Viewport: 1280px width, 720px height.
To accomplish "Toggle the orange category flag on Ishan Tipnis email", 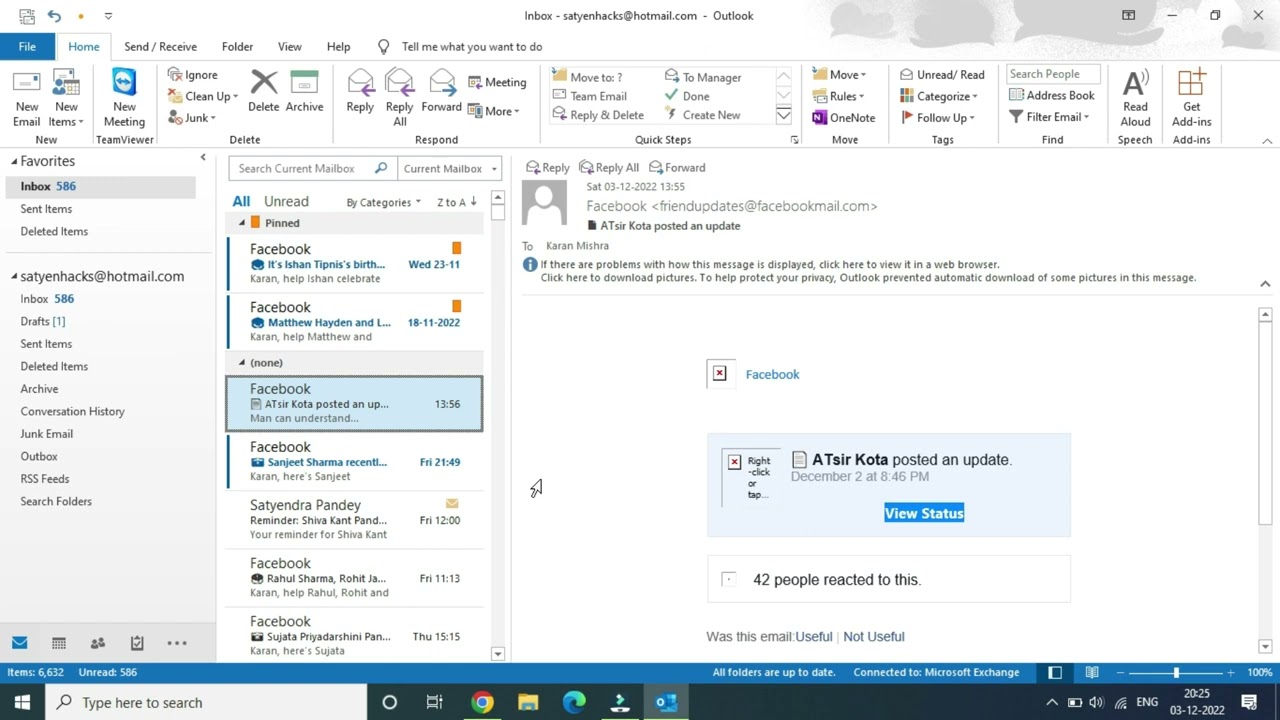I will 457,248.
